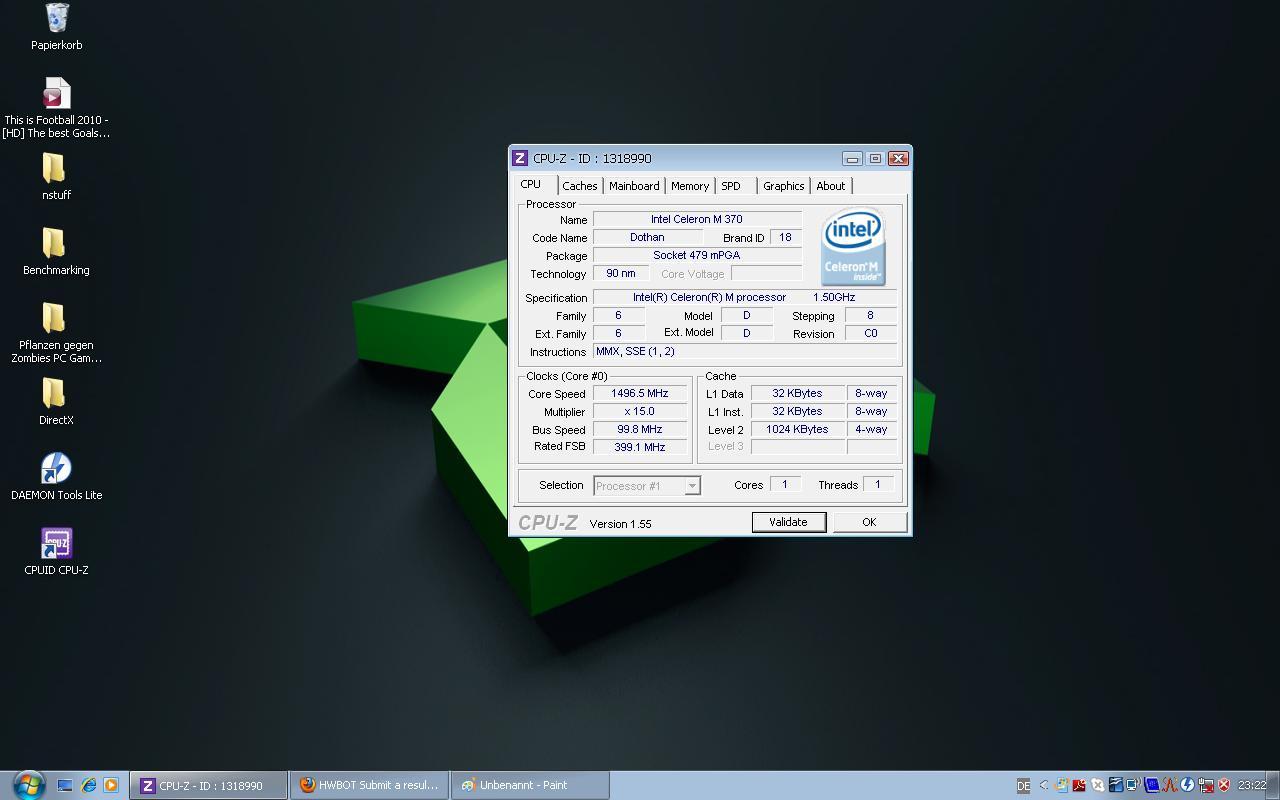This screenshot has height=800, width=1280.
Task: Click the Core Speed value 1496.5 MHz
Action: [640, 393]
